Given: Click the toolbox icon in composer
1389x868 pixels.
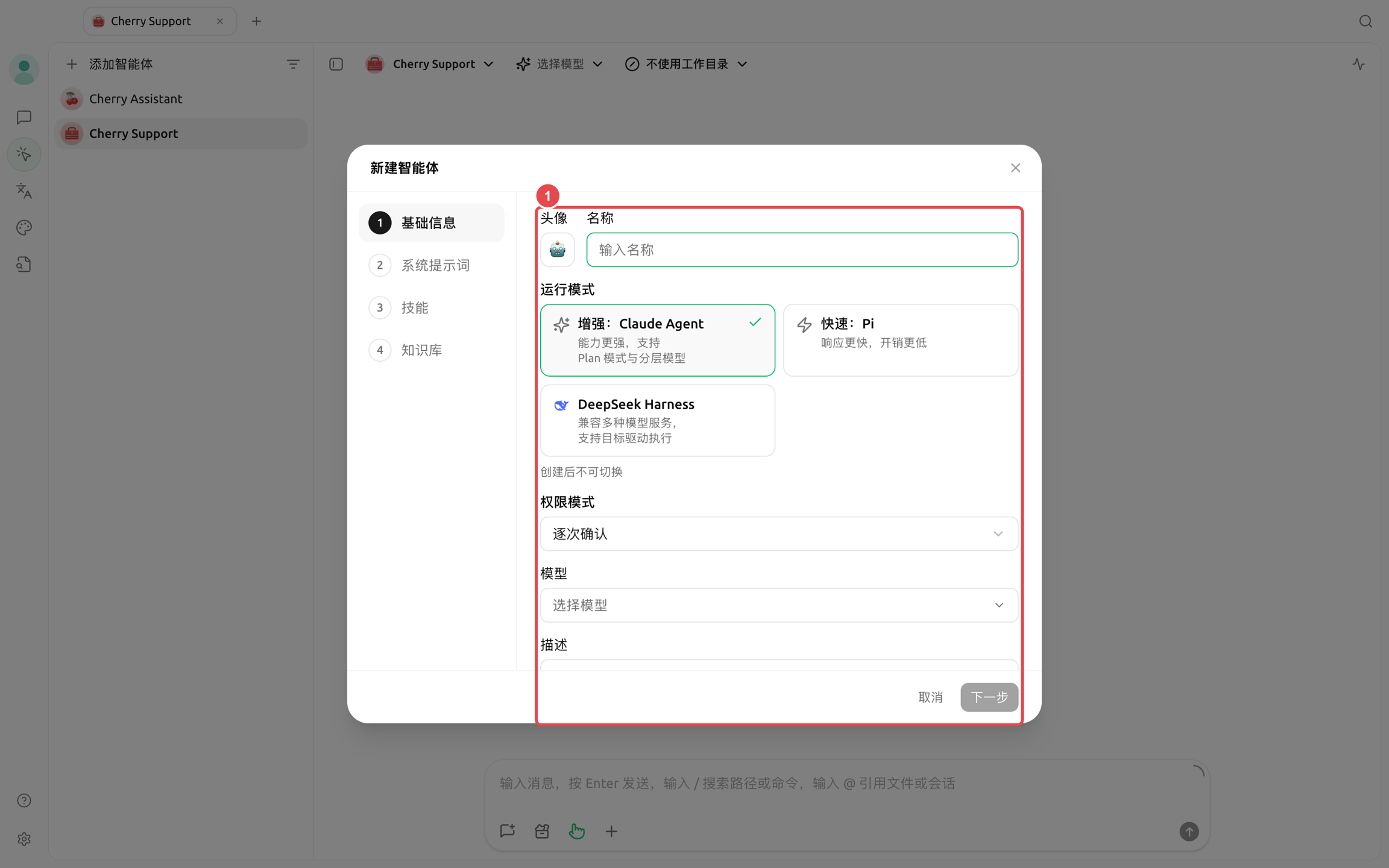Looking at the screenshot, I should pos(542,831).
